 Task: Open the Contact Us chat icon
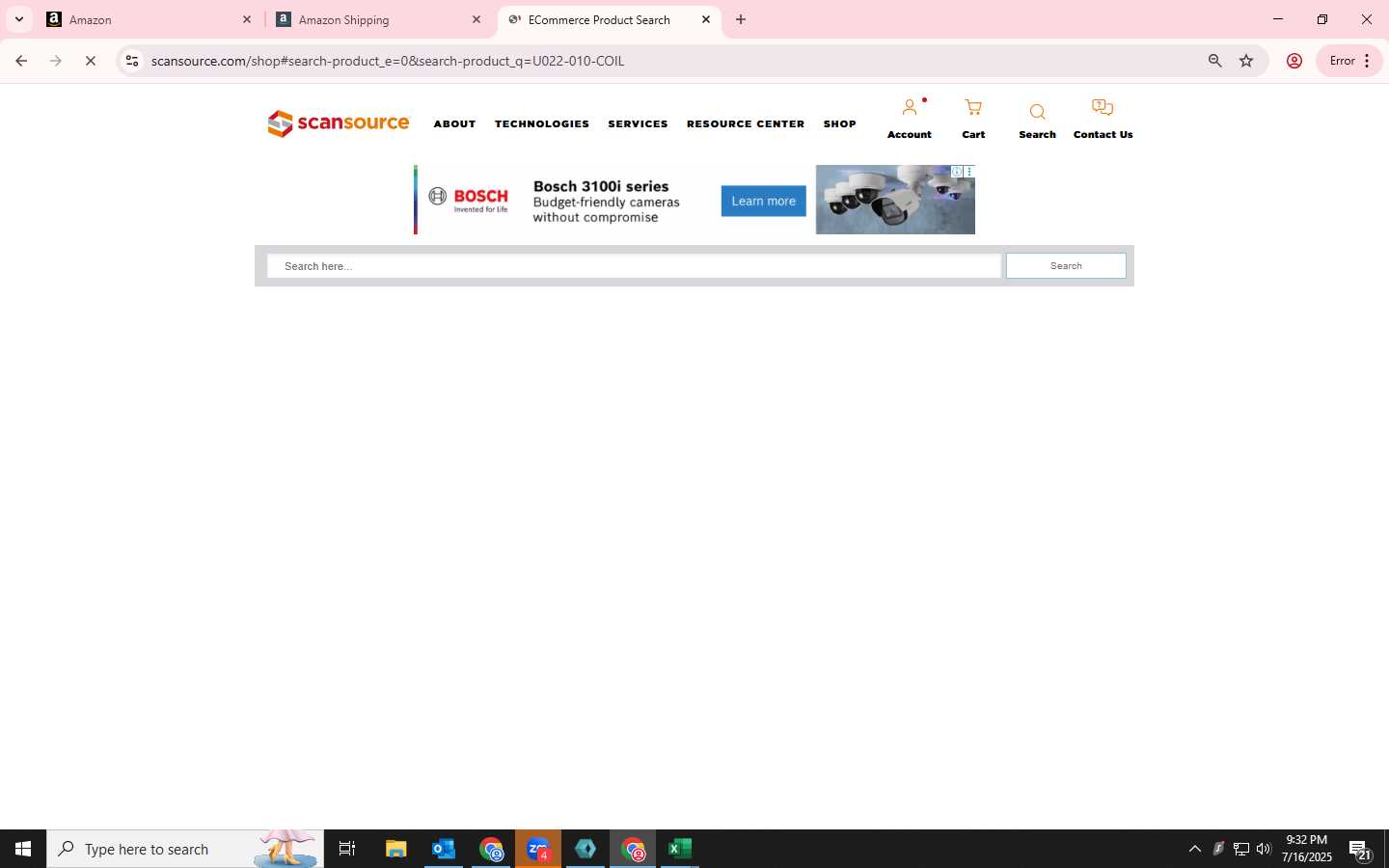1103,107
